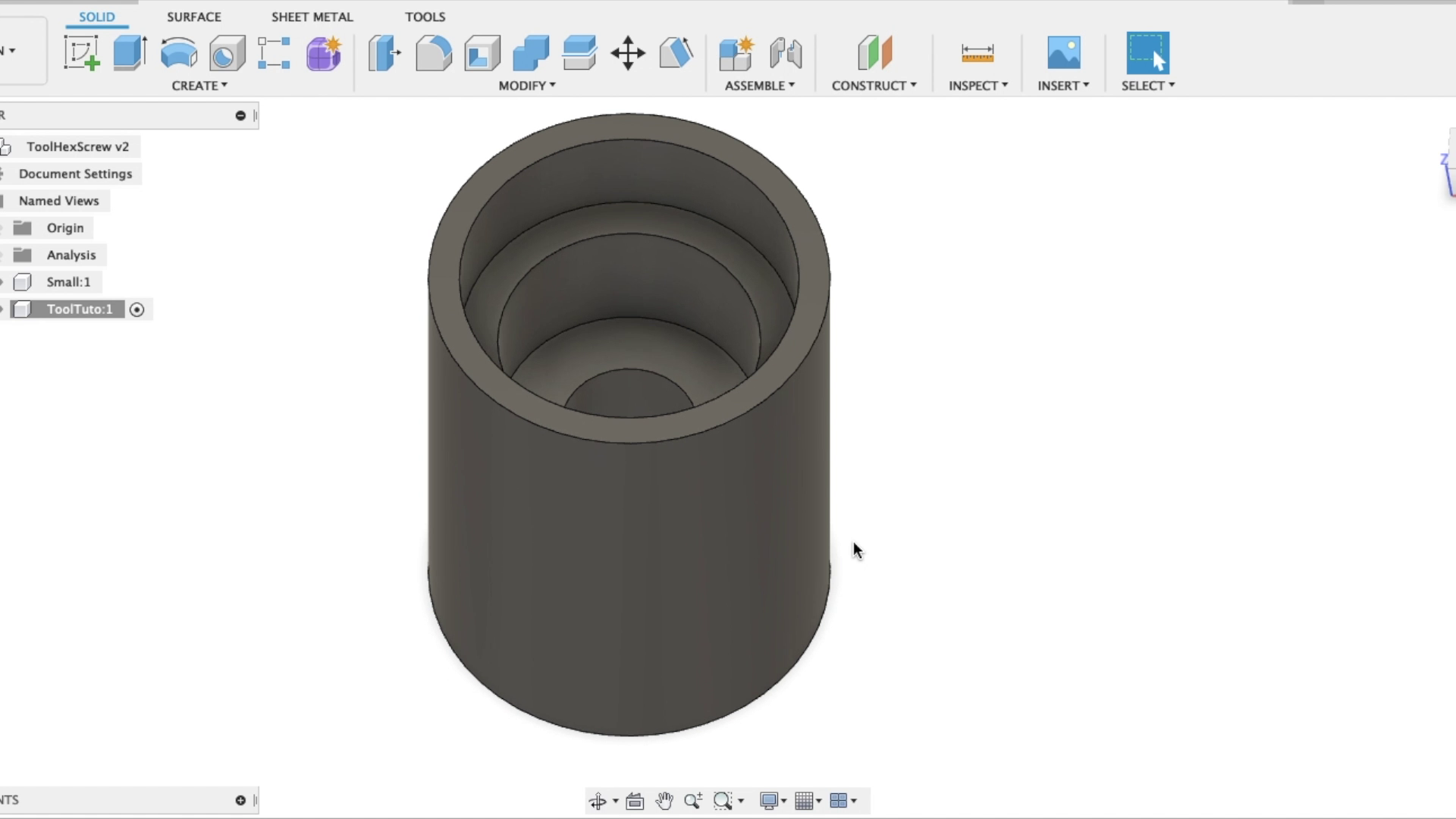Select the Press Pull tool
This screenshot has height=819, width=1456.
click(384, 53)
